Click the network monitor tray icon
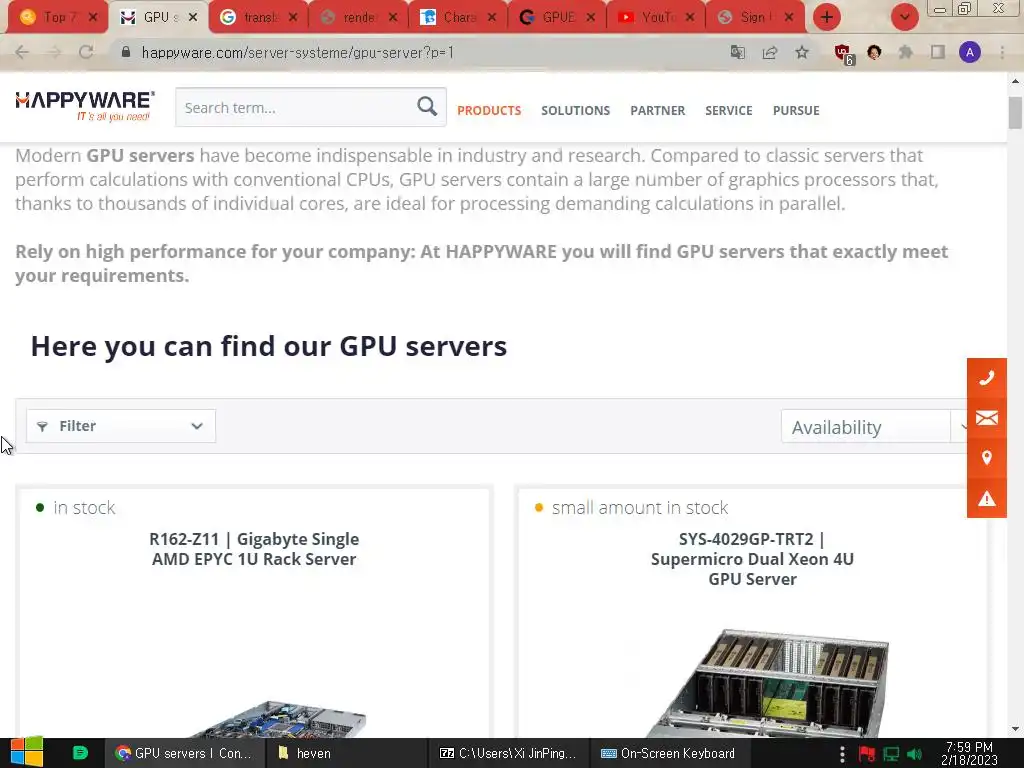1024x768 pixels. click(891, 754)
